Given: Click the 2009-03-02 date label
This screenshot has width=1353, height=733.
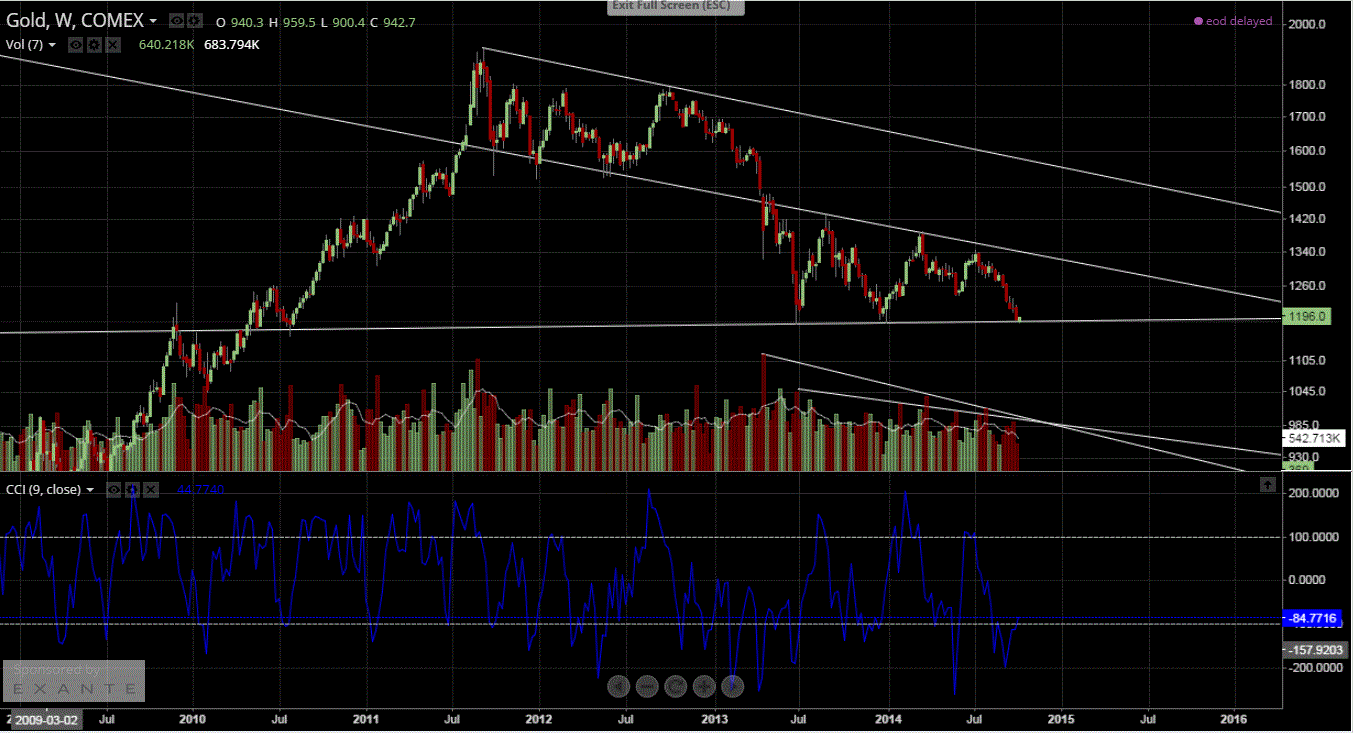Looking at the screenshot, I should (46, 718).
